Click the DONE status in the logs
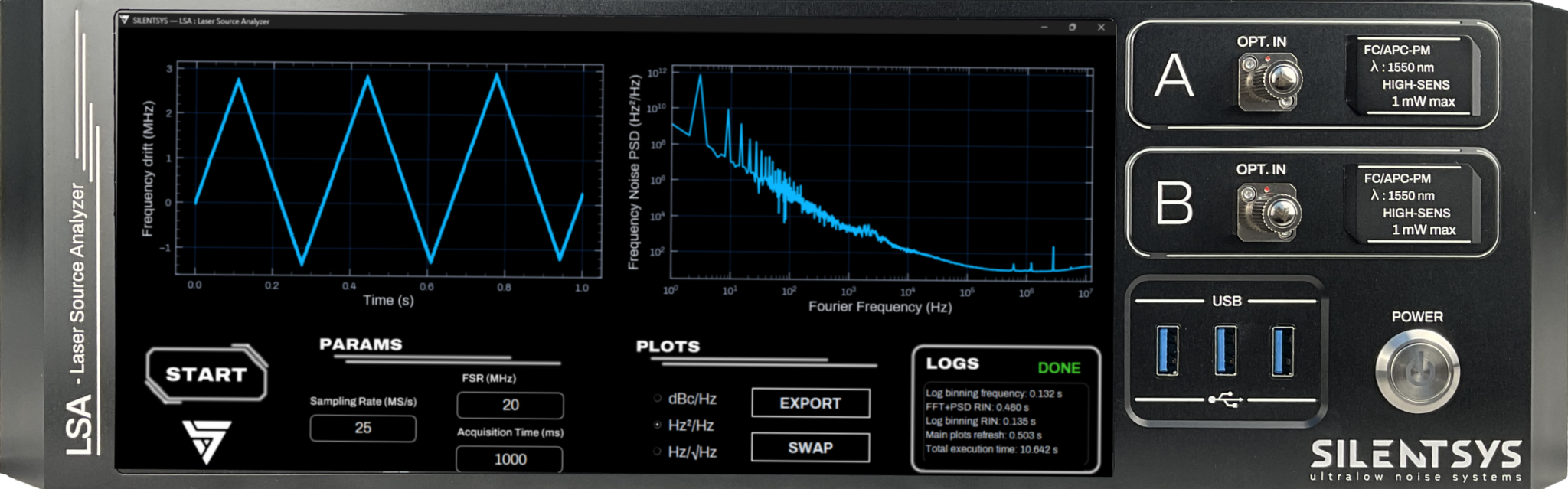The height and width of the screenshot is (489, 1568). tap(1059, 368)
